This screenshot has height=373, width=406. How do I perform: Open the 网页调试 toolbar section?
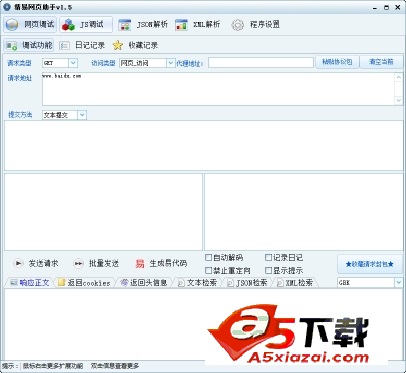pyautogui.click(x=30, y=25)
